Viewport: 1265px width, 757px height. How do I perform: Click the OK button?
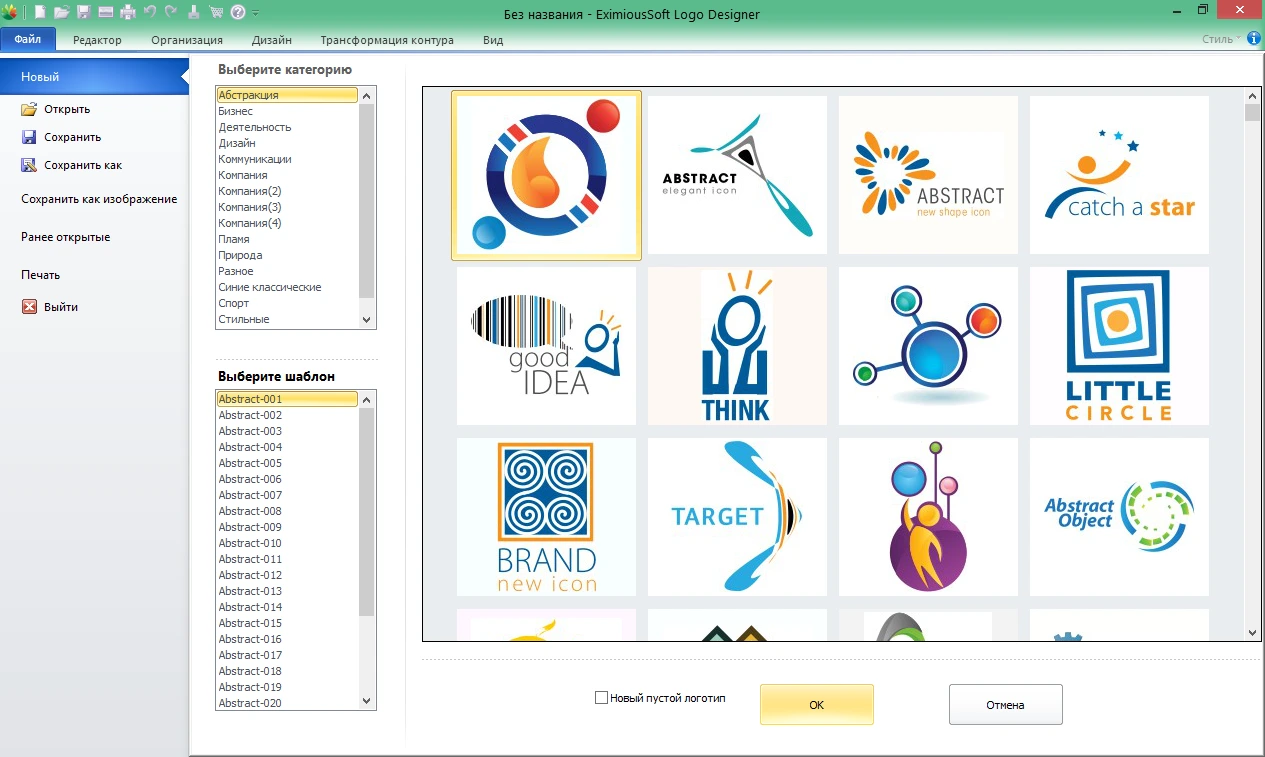click(817, 705)
